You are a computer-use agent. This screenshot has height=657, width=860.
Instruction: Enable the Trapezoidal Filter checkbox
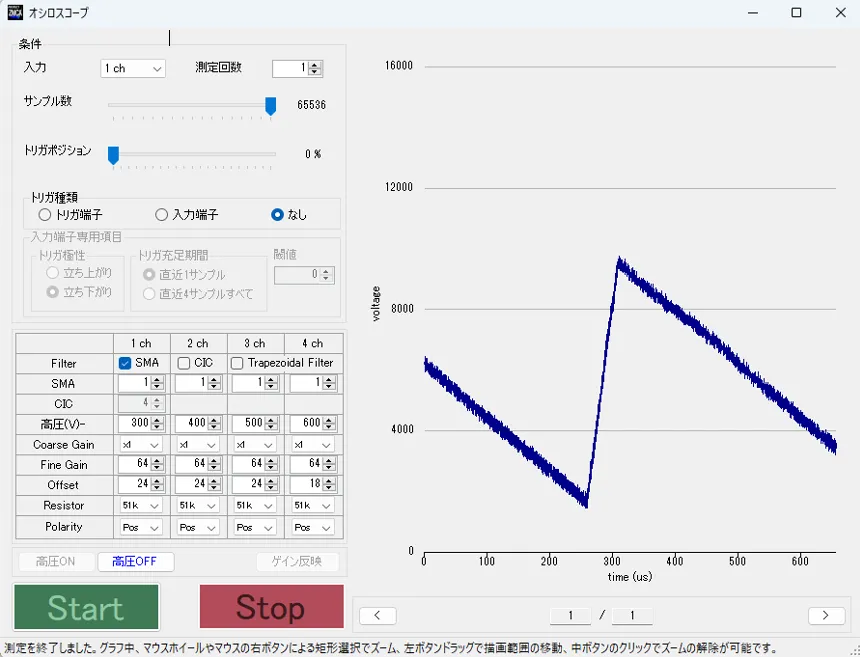[x=237, y=363]
